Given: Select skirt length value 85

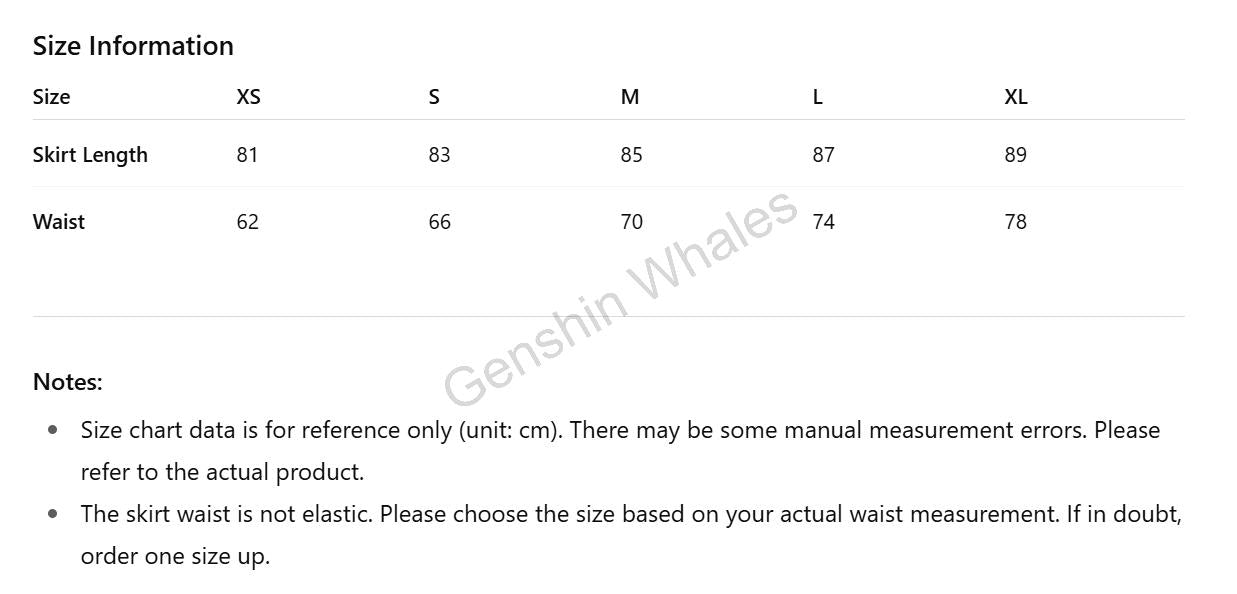Looking at the screenshot, I should pyautogui.click(x=632, y=155).
